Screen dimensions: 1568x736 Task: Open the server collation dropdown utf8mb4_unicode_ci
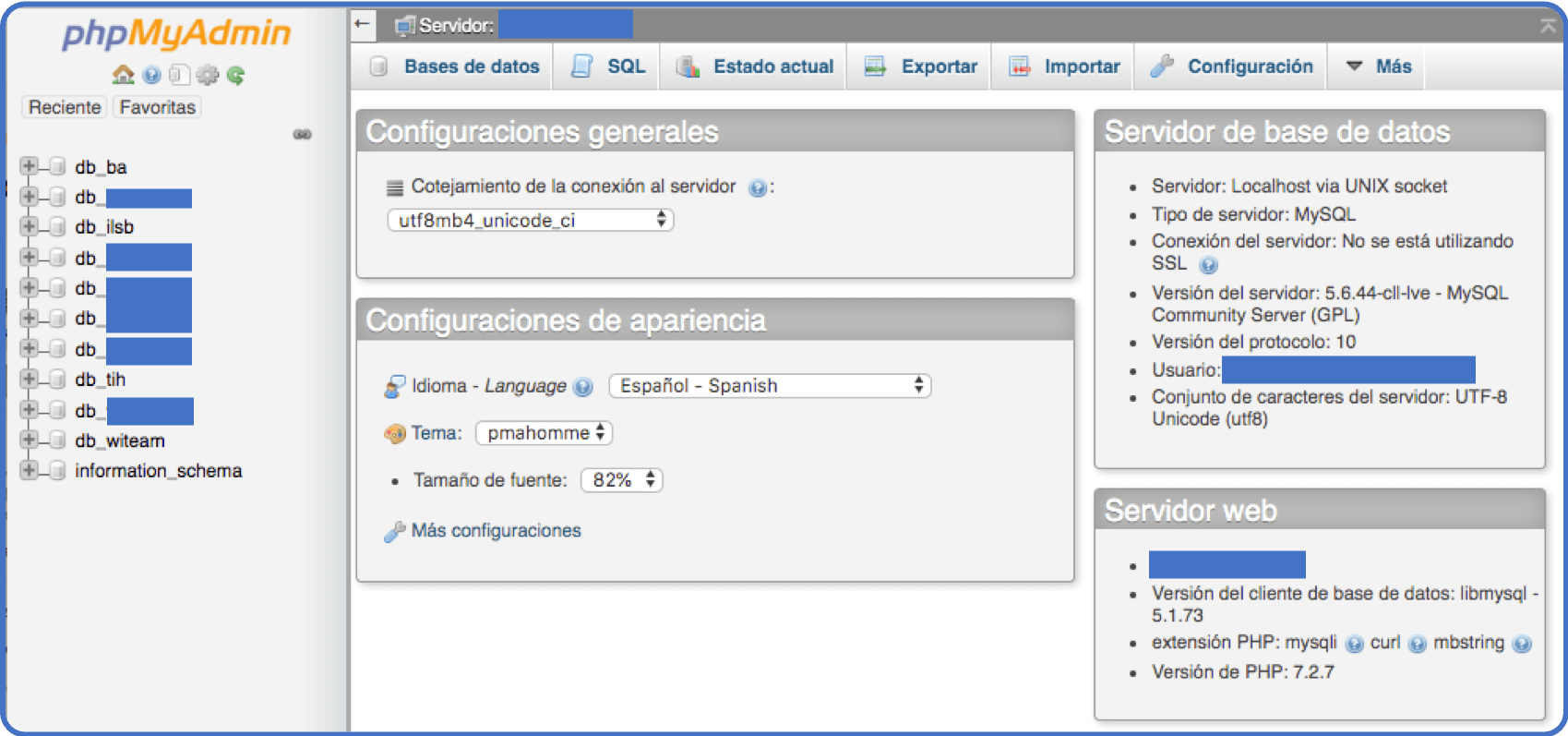click(x=530, y=221)
